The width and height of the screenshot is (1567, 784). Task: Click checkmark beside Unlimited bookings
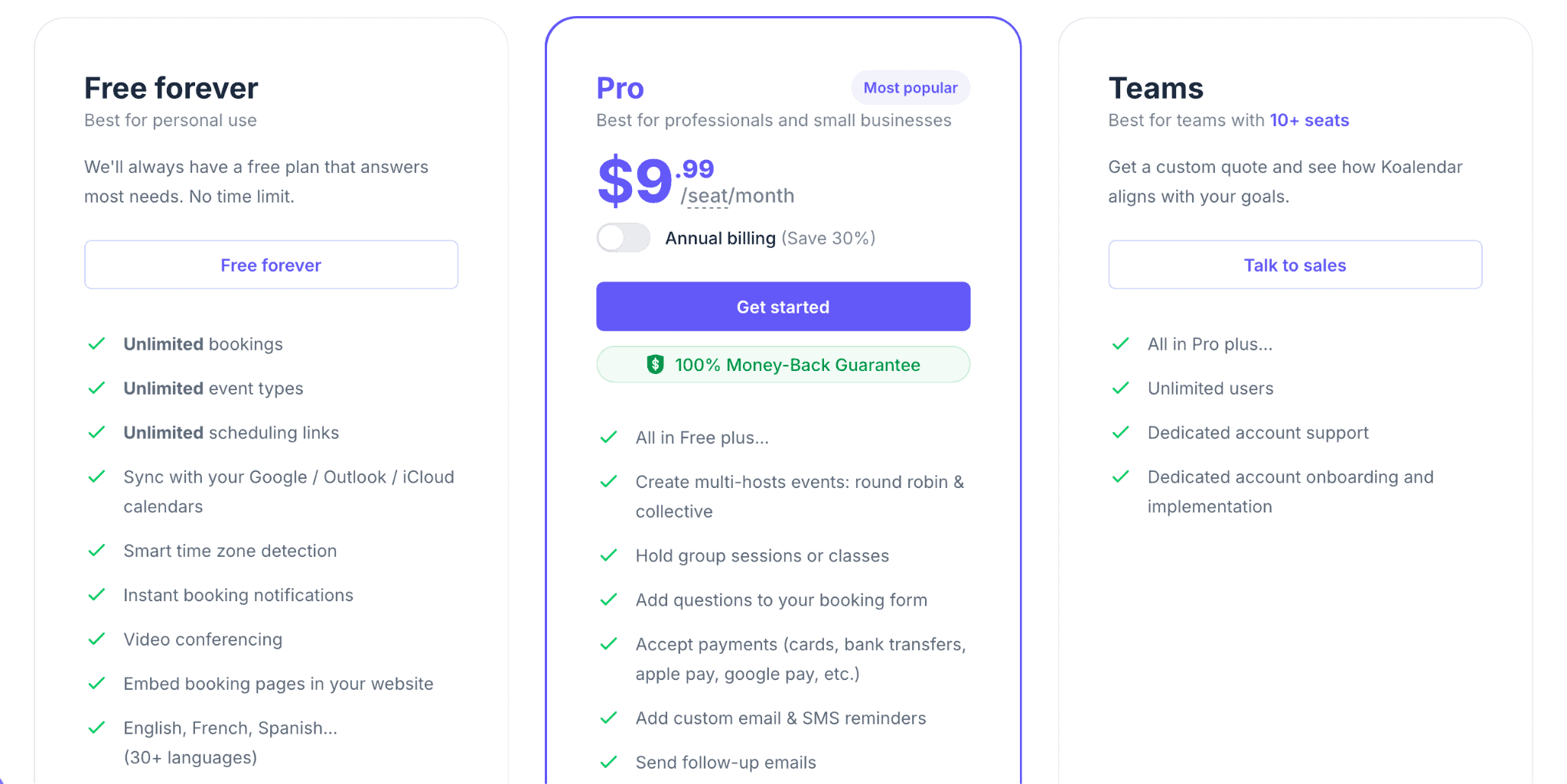pyautogui.click(x=96, y=344)
